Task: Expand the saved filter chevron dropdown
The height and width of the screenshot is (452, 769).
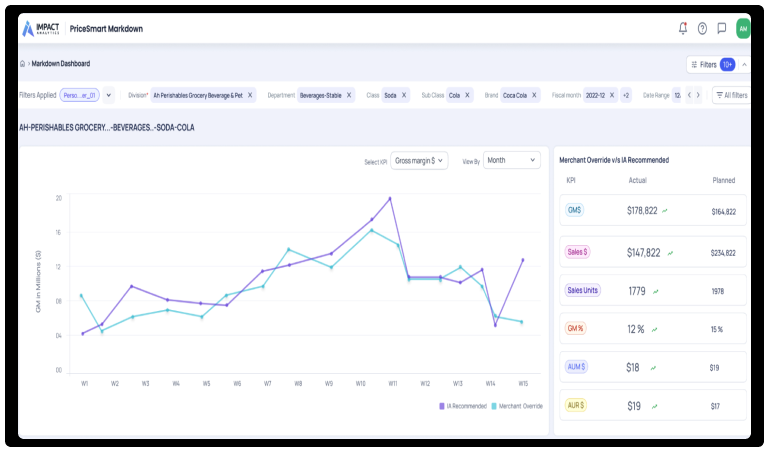Action: [x=109, y=95]
